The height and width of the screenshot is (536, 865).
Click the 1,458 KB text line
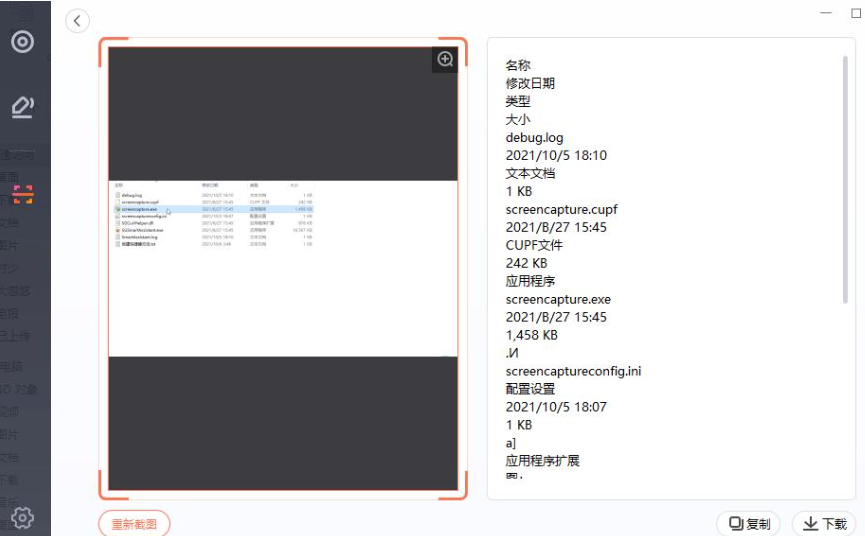pos(532,335)
